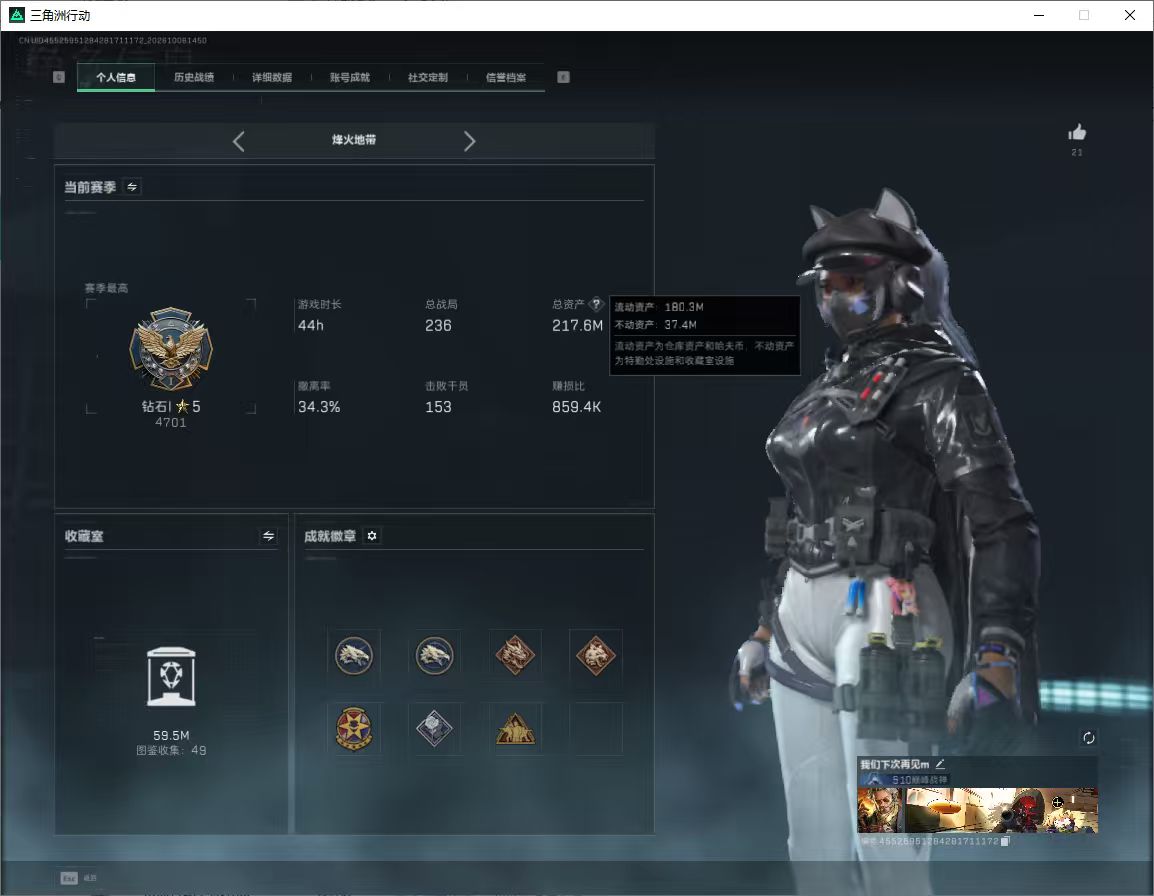Select the 社交定制 tab

click(x=428, y=77)
